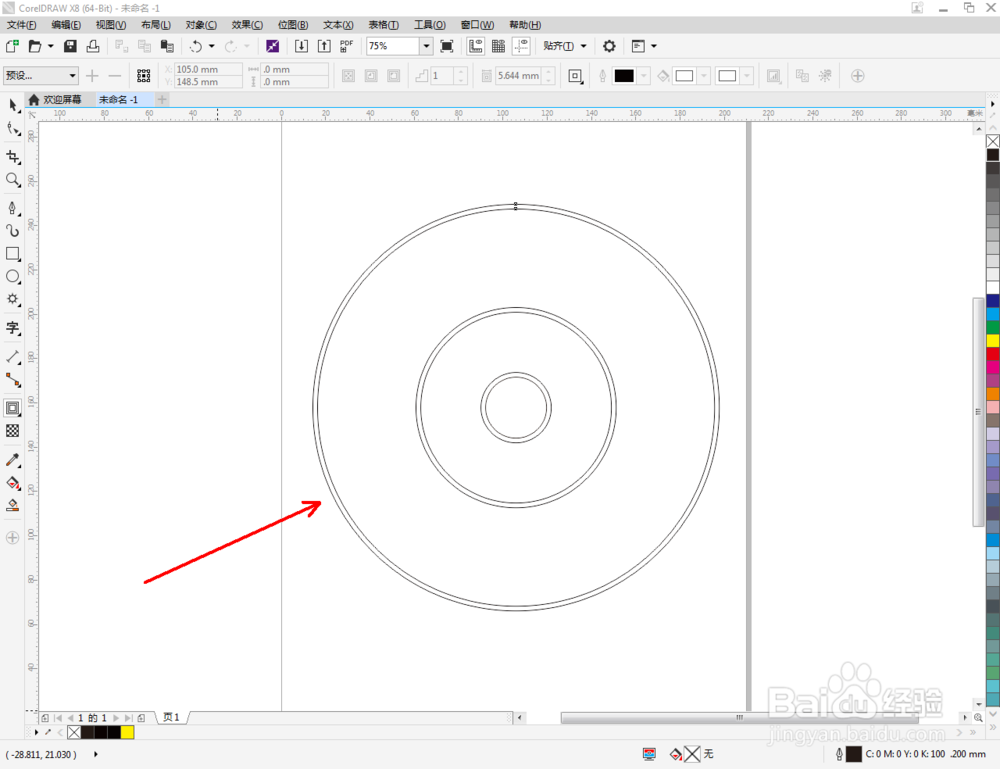Click the copy contour properties button
The image size is (1000, 769).
pos(802,76)
